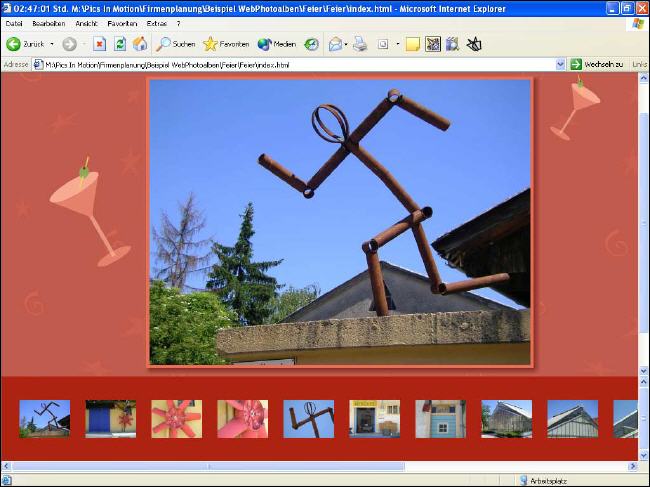Screen dimensions: 650x487
Task: Click the Wechseln zu button
Action: [596, 64]
